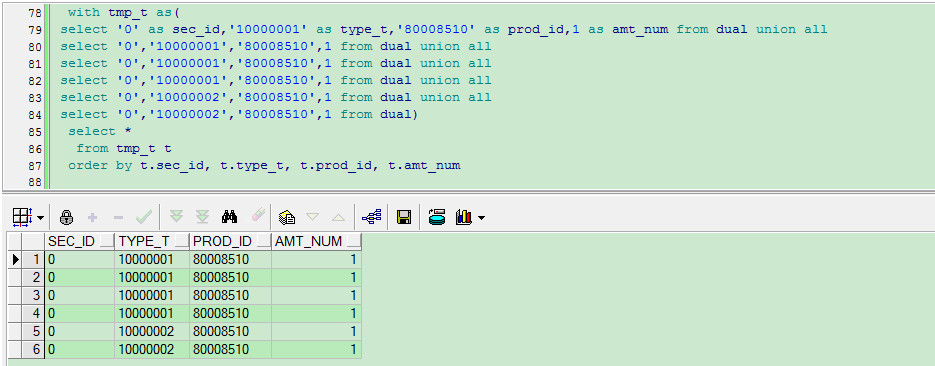Click PROD_ID cell 80008510 in row 3
Viewport: 935px width, 366px height.
(230, 295)
